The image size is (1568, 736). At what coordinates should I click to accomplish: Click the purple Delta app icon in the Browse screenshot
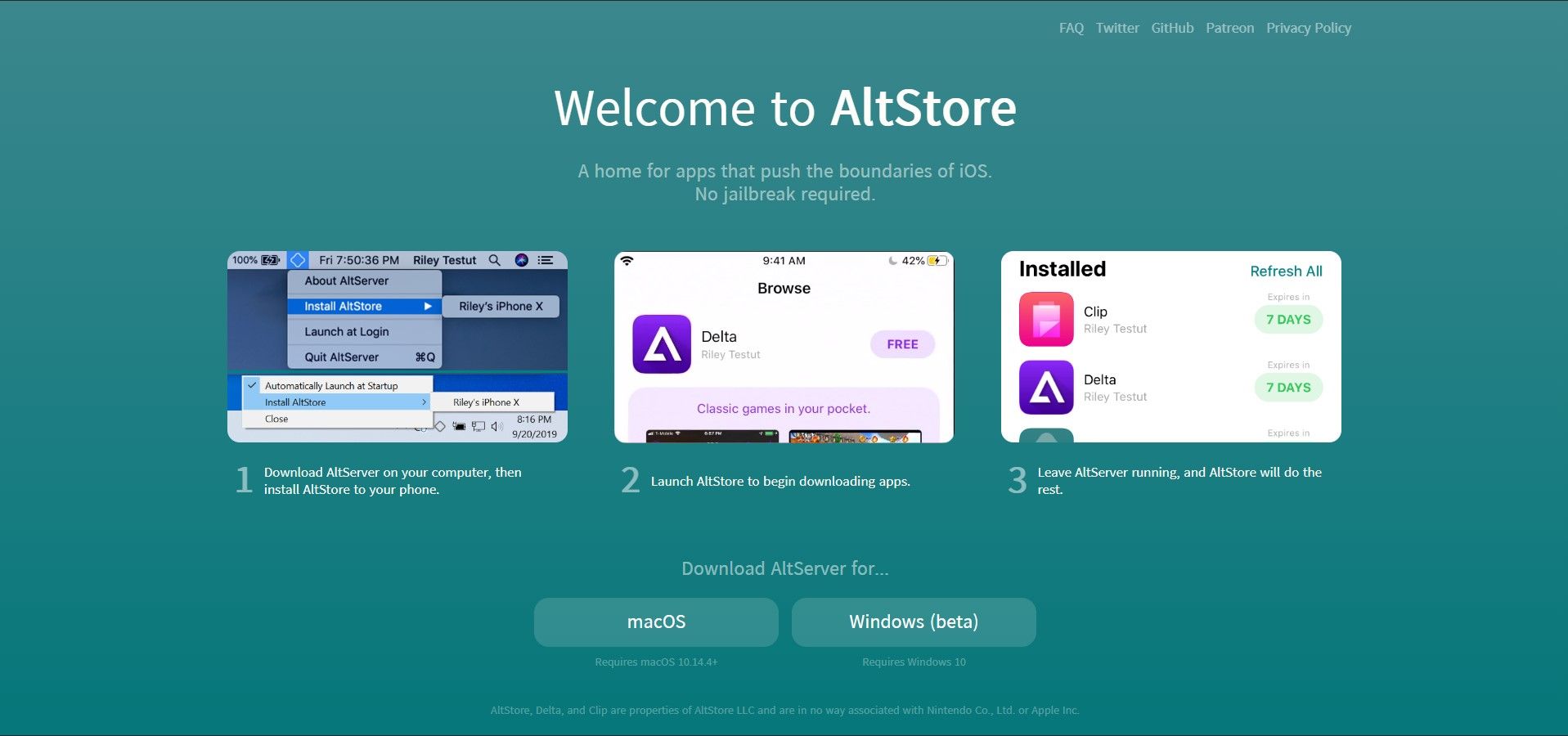662,344
